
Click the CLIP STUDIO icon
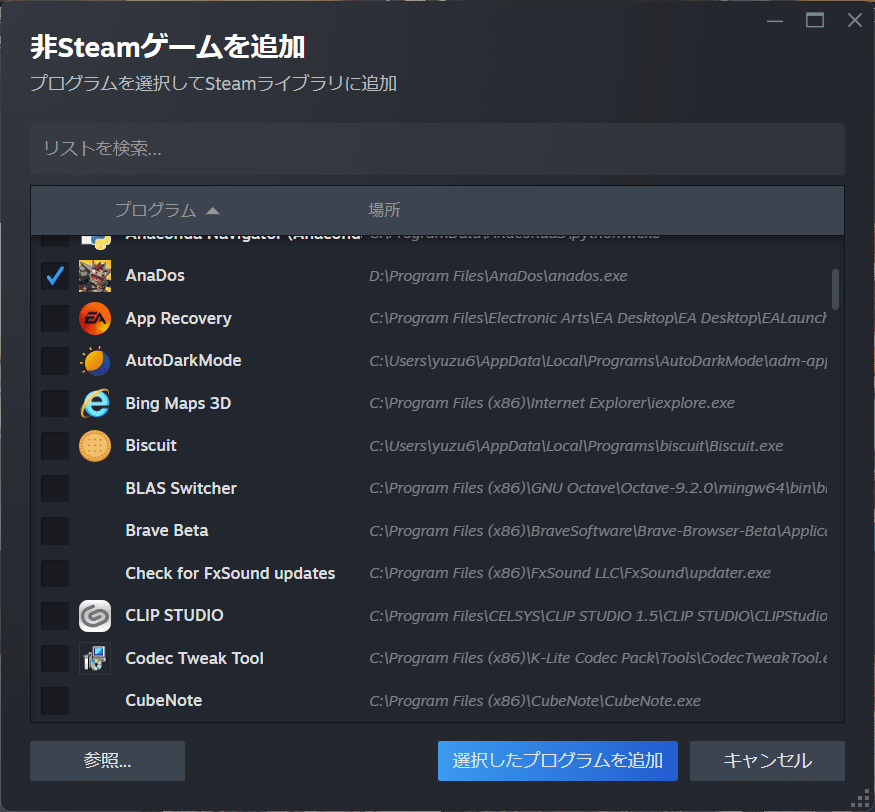coord(95,616)
